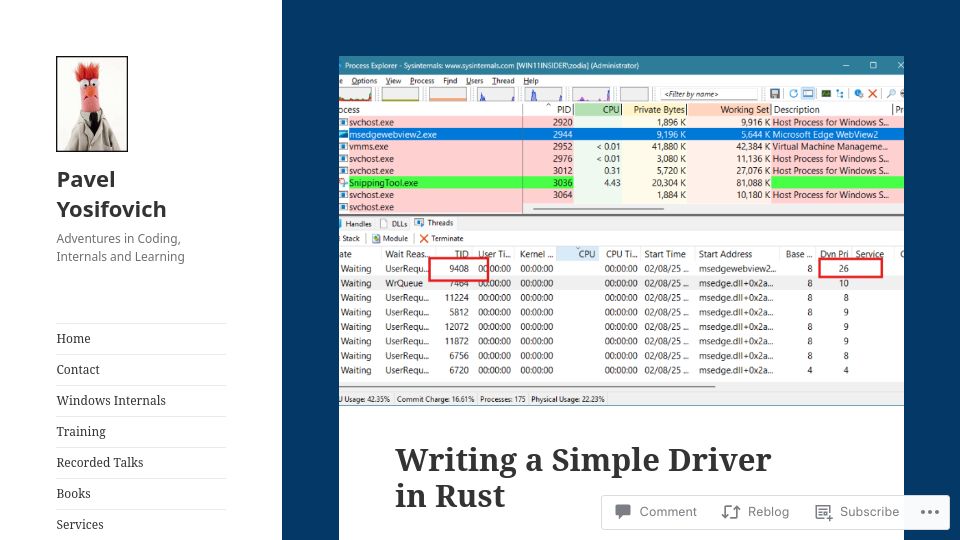The height and width of the screenshot is (540, 960).
Task: Click the Module button in threads toolbar
Action: [390, 238]
